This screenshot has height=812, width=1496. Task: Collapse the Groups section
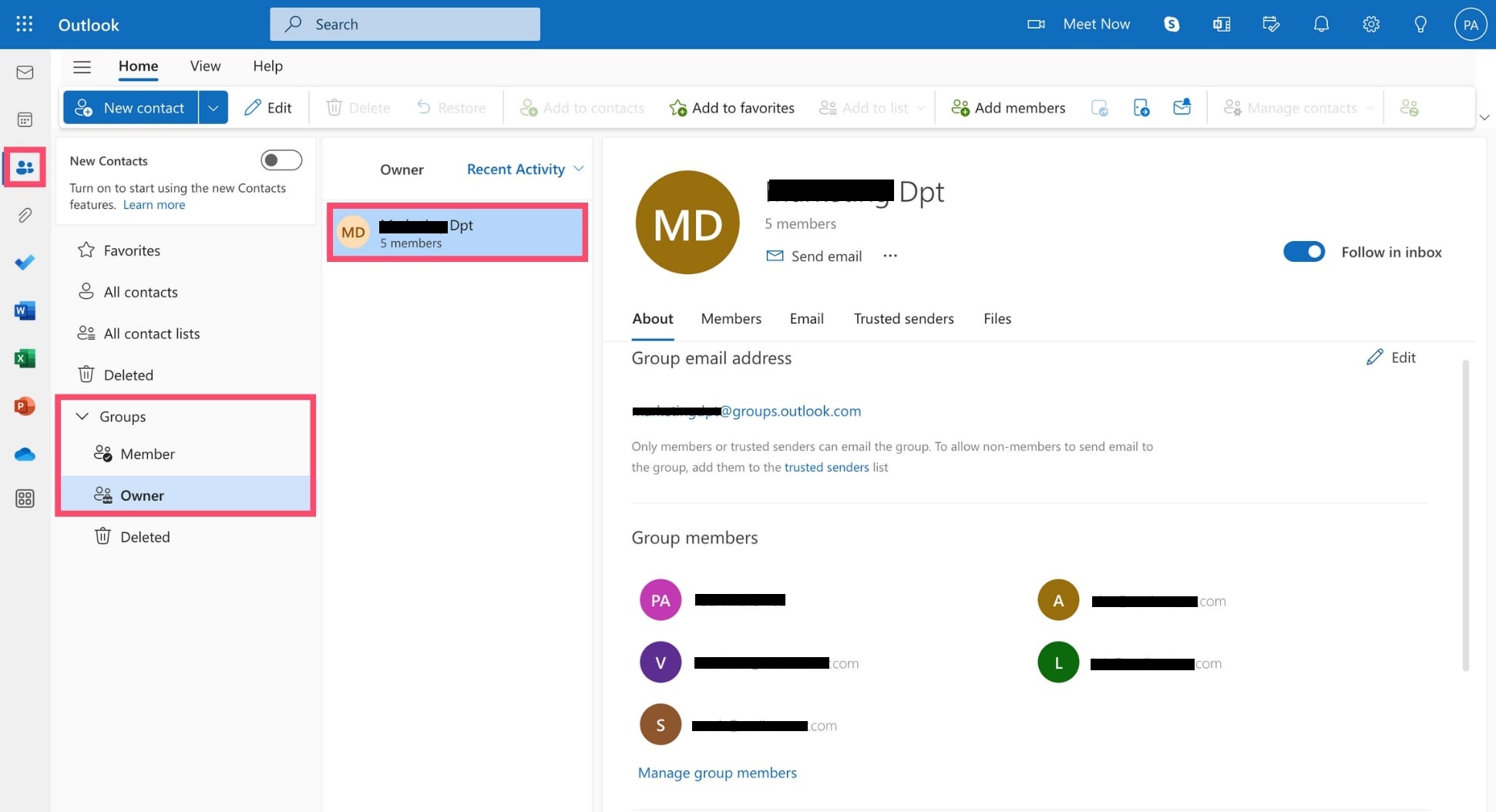click(x=82, y=416)
